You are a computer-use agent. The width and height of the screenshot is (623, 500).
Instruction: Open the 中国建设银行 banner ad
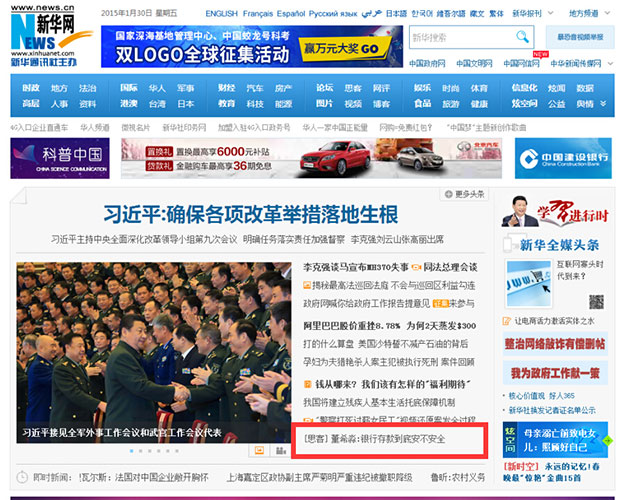(x=563, y=158)
